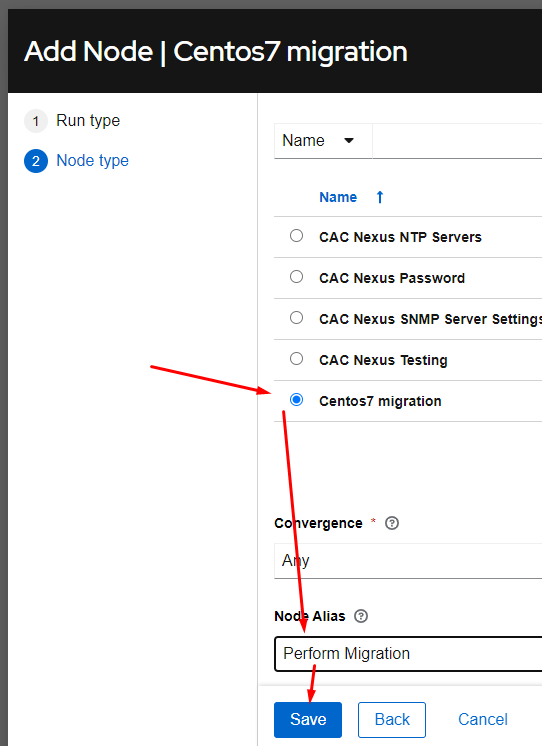The image size is (542, 746).
Task: Choose the CAC Nexus SNMP Server Settings radio
Action: pyautogui.click(x=296, y=317)
